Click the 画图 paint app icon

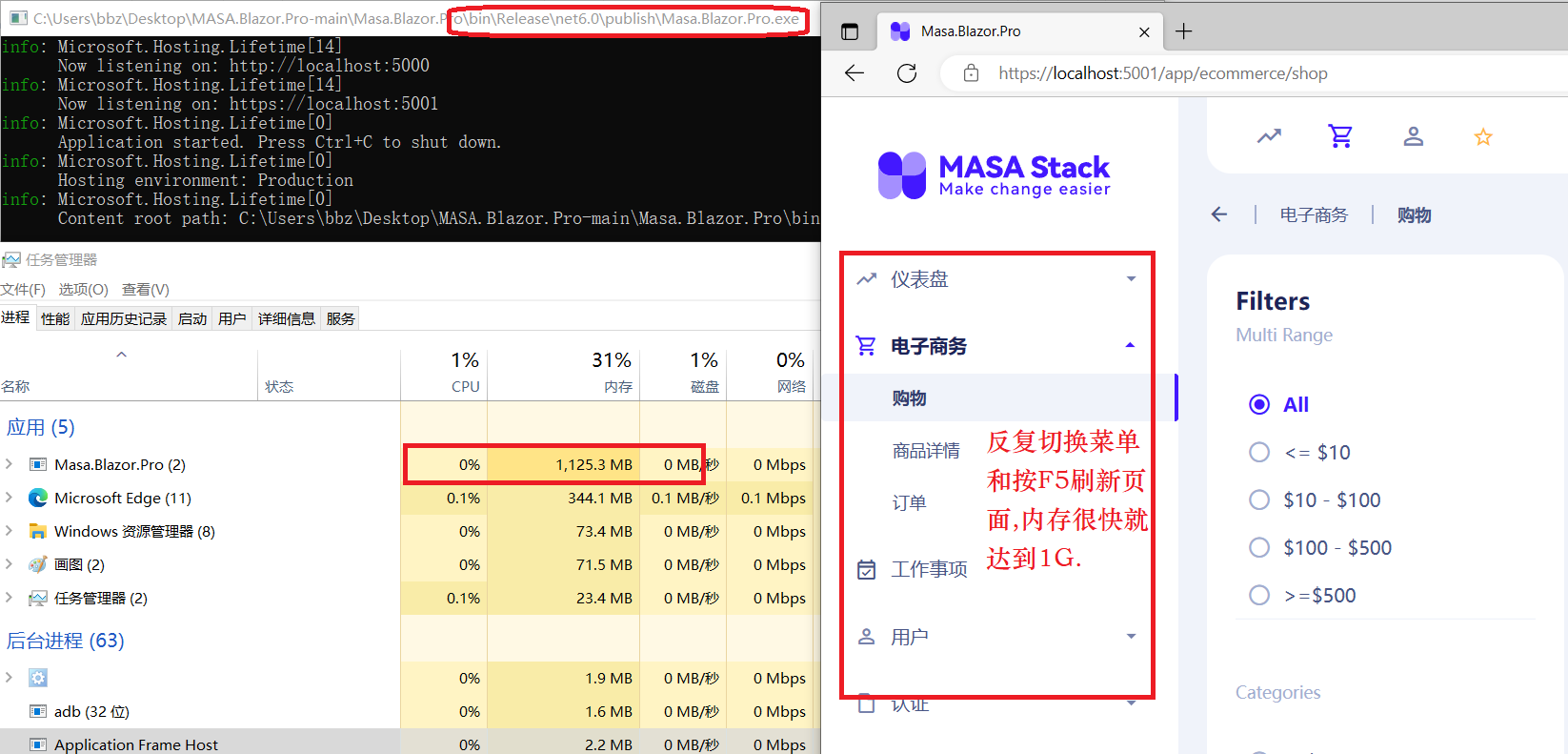38,564
